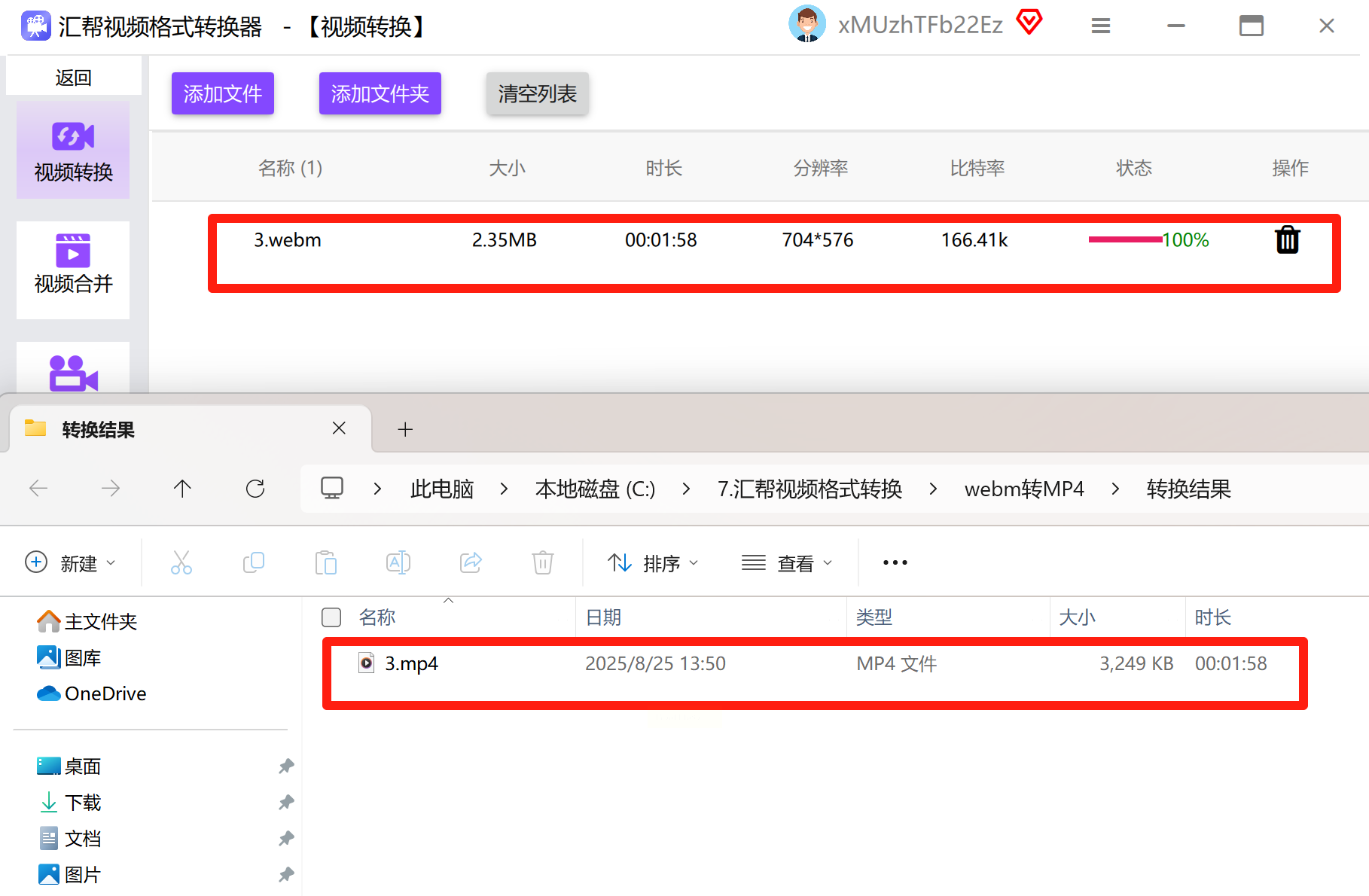
Task: Add a new Explorer tab
Action: point(405,429)
